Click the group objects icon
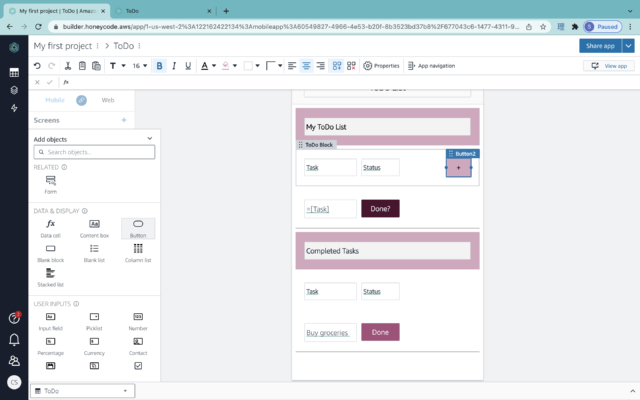640x400 pixels. 337,66
